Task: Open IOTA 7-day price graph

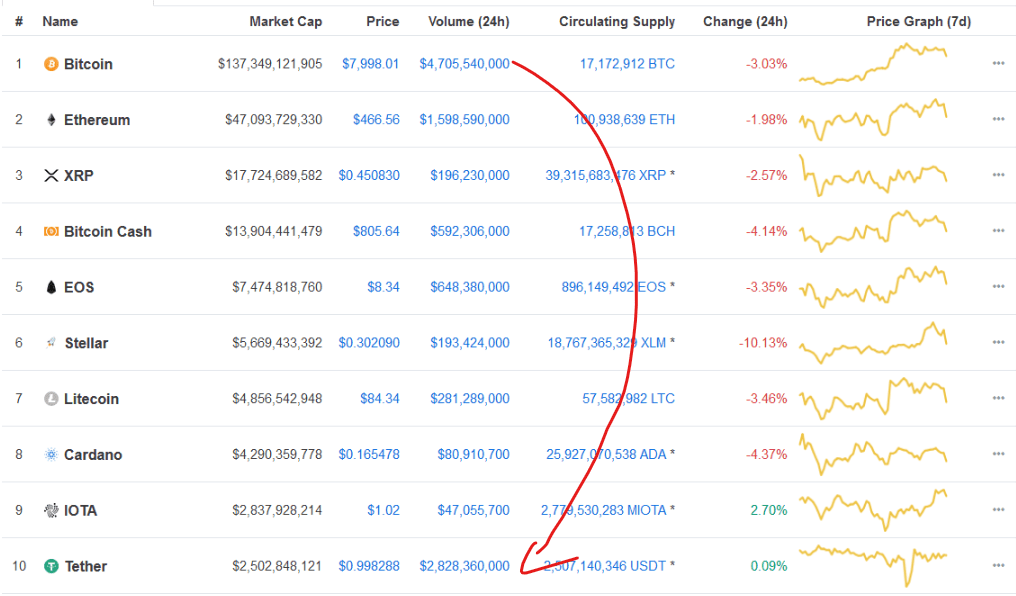Action: coord(873,510)
